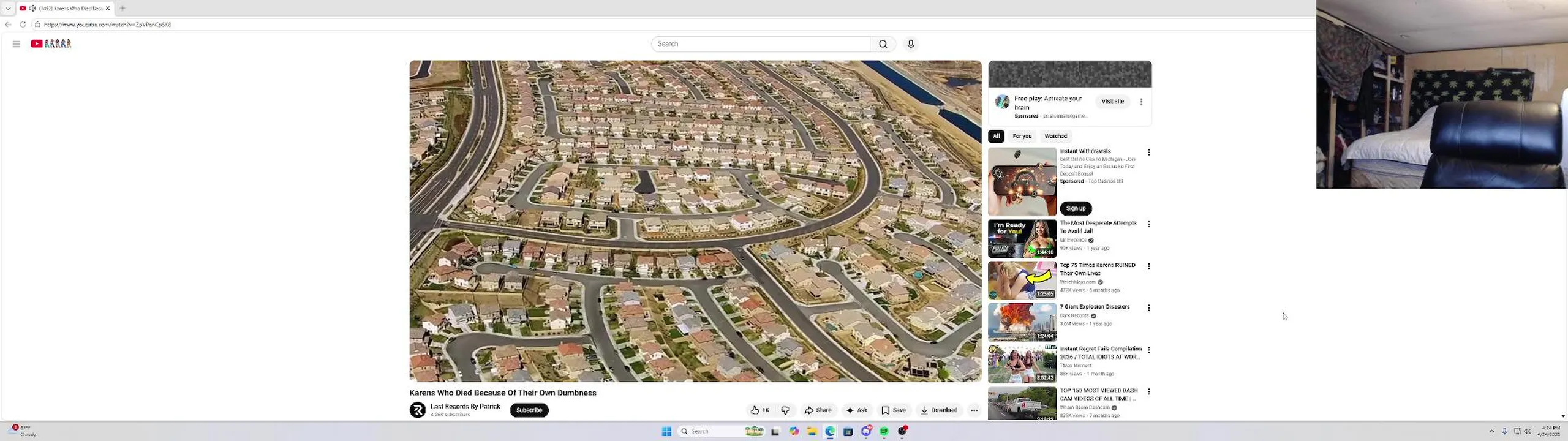Open more actions ellipsis under the video
This screenshot has width=1568, height=441.
click(974, 410)
